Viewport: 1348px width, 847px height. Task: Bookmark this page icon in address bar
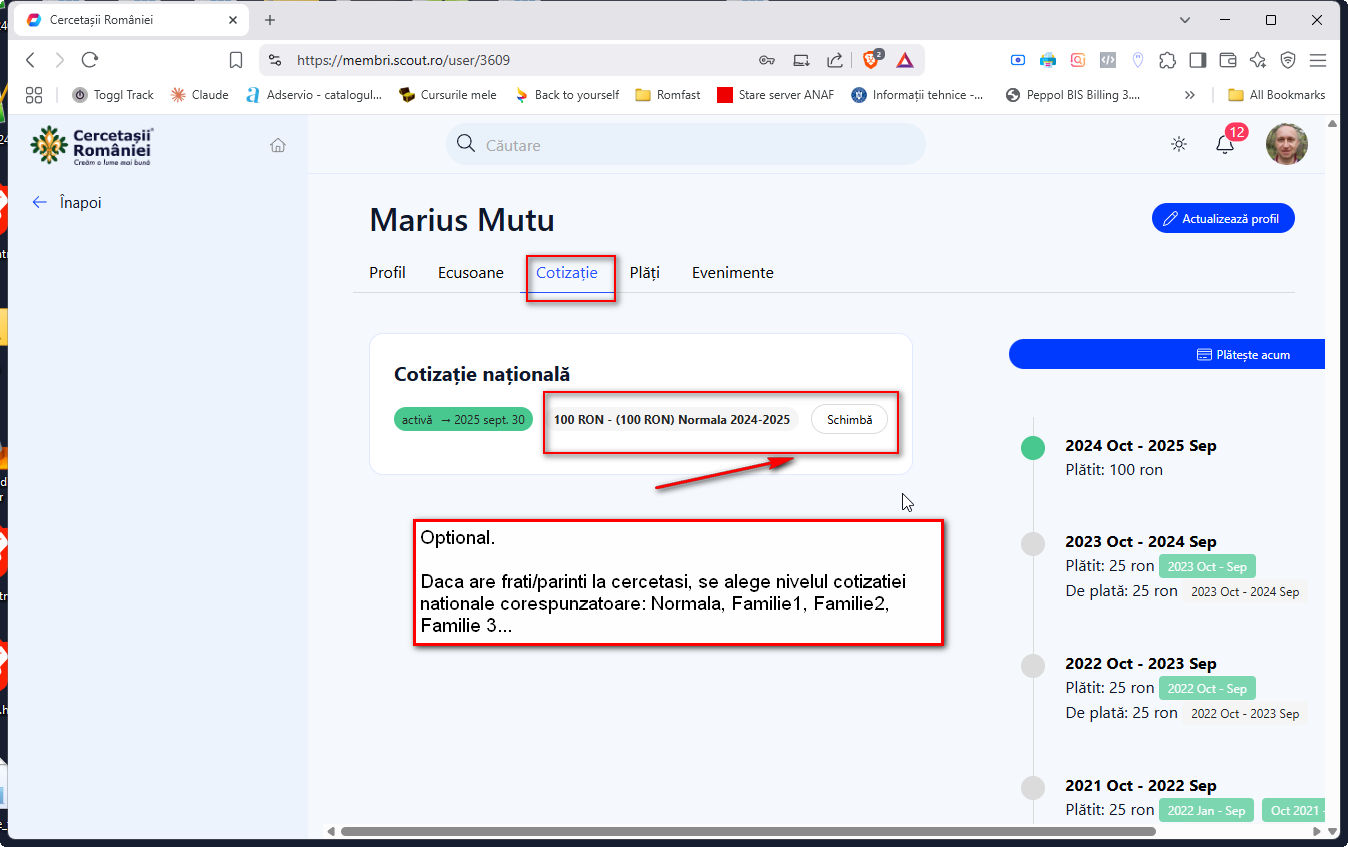click(x=236, y=60)
